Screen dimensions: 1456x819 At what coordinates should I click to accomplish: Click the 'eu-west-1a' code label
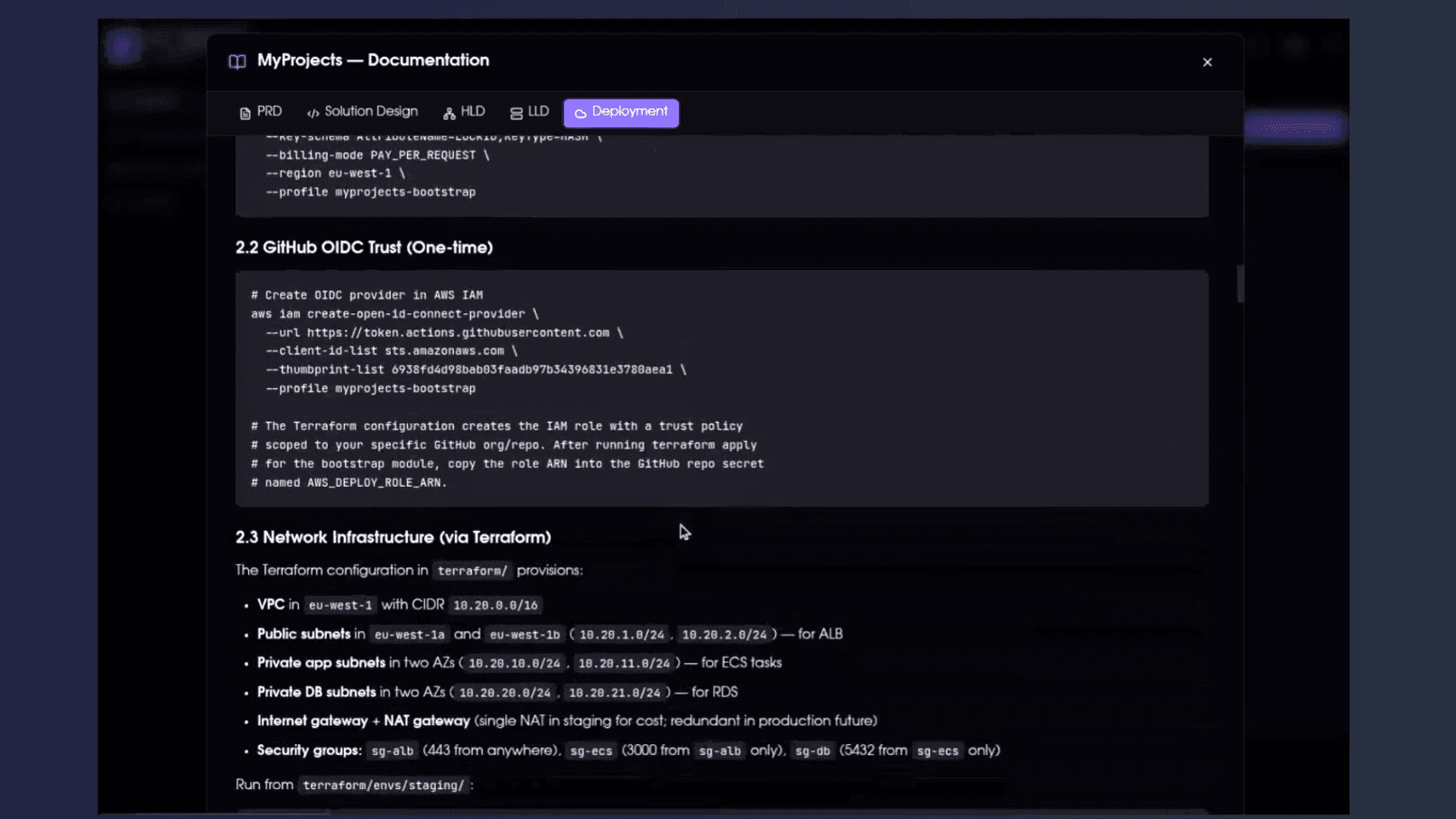pos(409,635)
